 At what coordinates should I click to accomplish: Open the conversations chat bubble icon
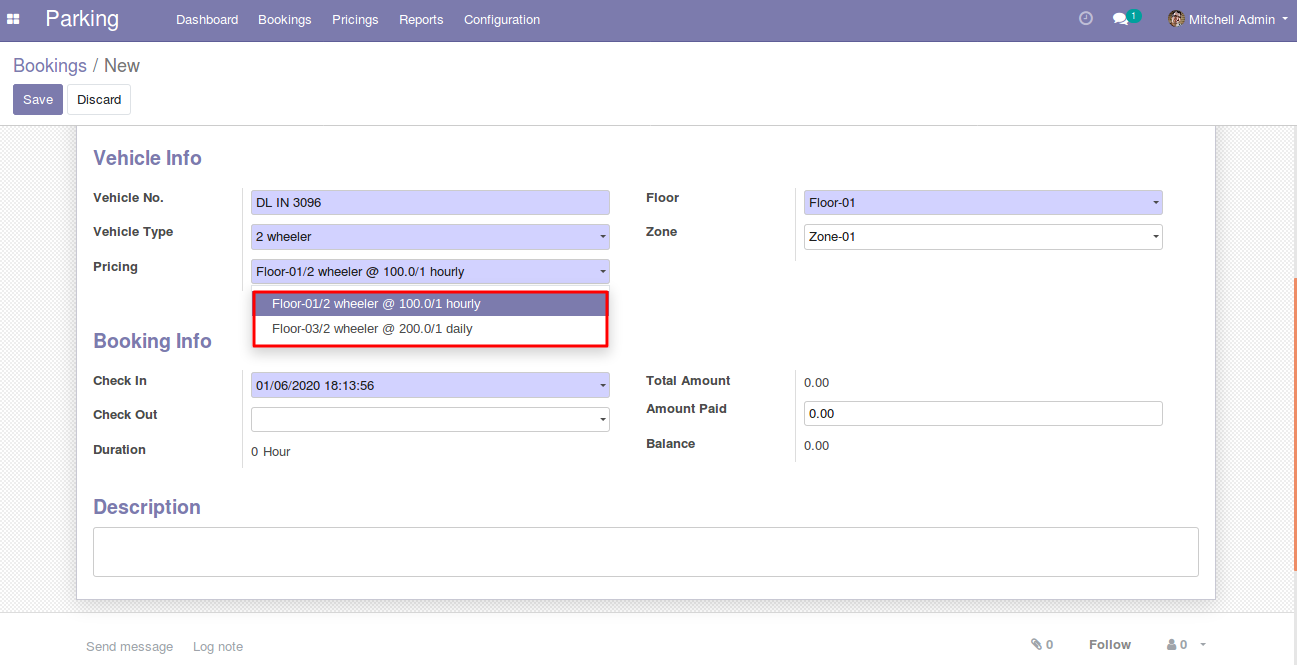1121,19
